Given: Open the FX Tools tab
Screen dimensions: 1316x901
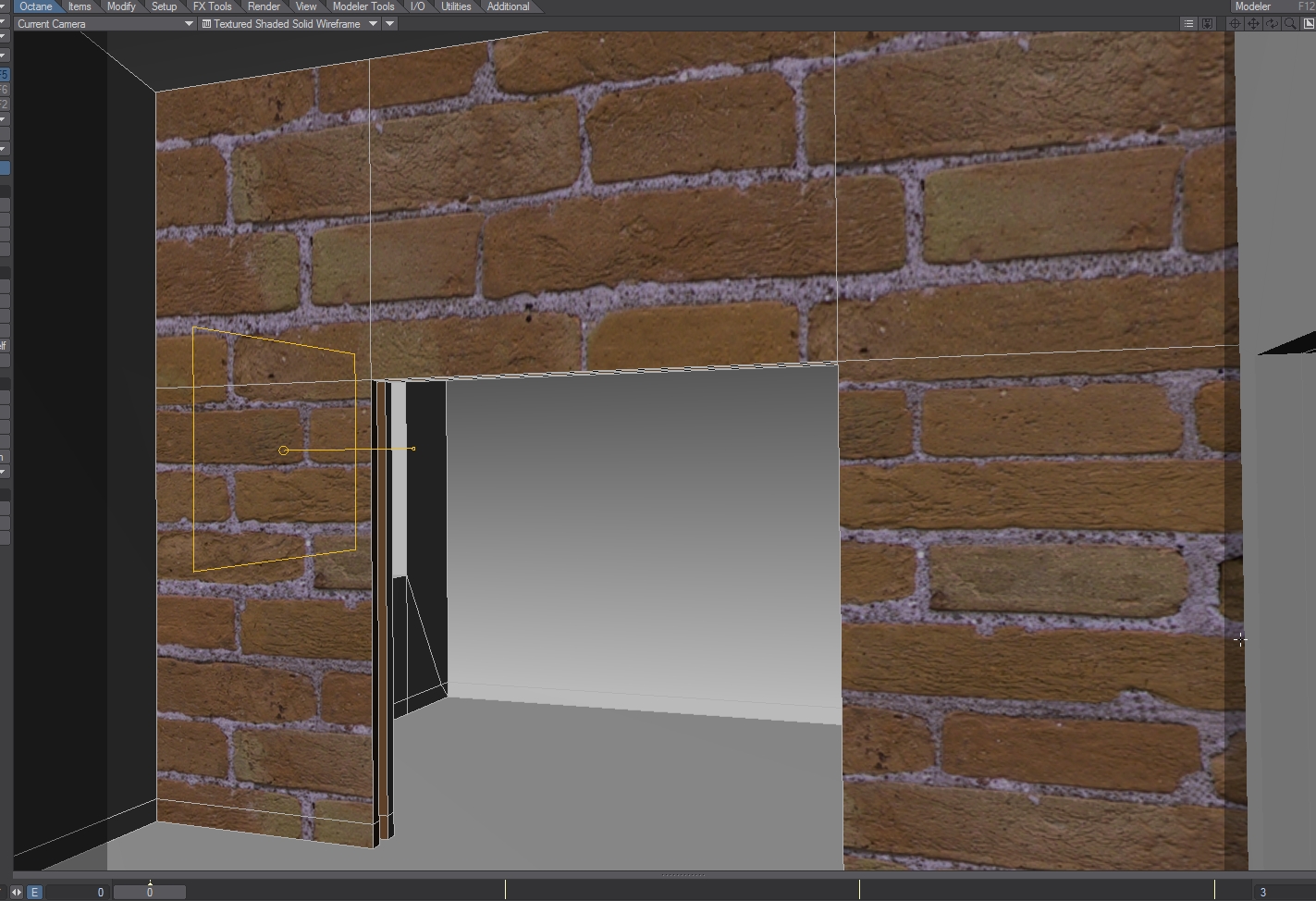Looking at the screenshot, I should [x=212, y=6].
